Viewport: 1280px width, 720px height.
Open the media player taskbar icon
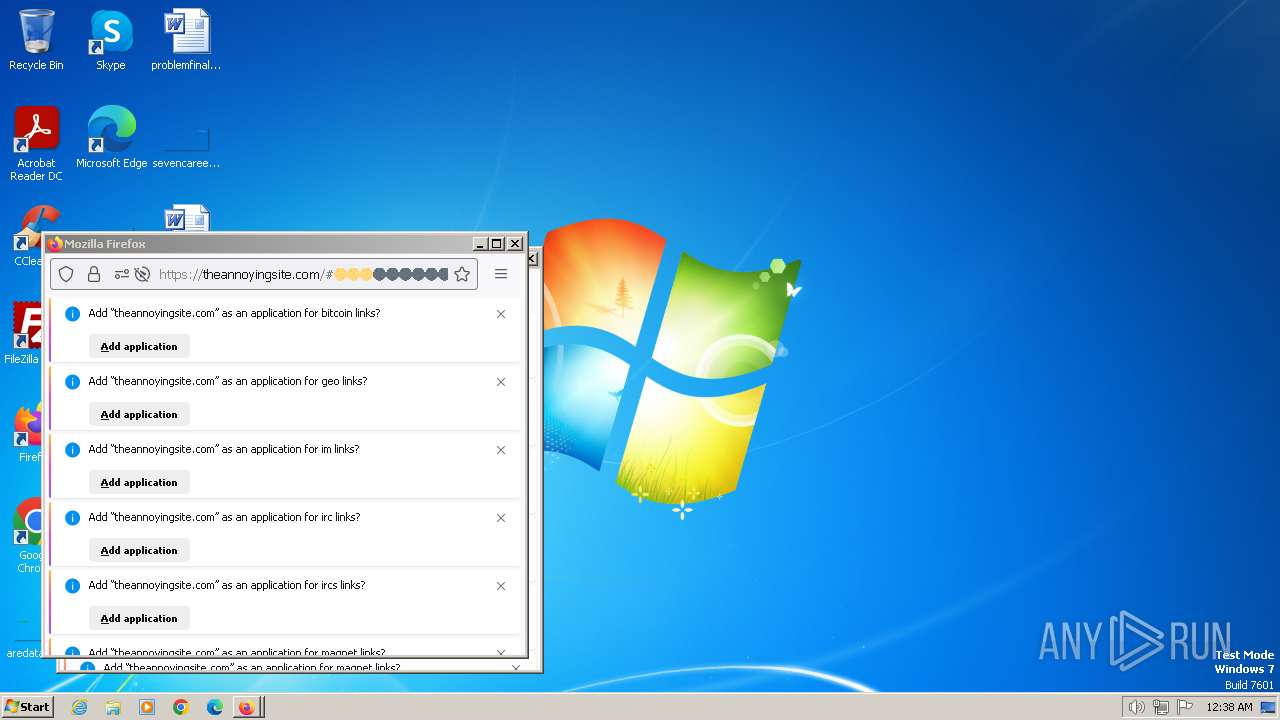coord(147,707)
